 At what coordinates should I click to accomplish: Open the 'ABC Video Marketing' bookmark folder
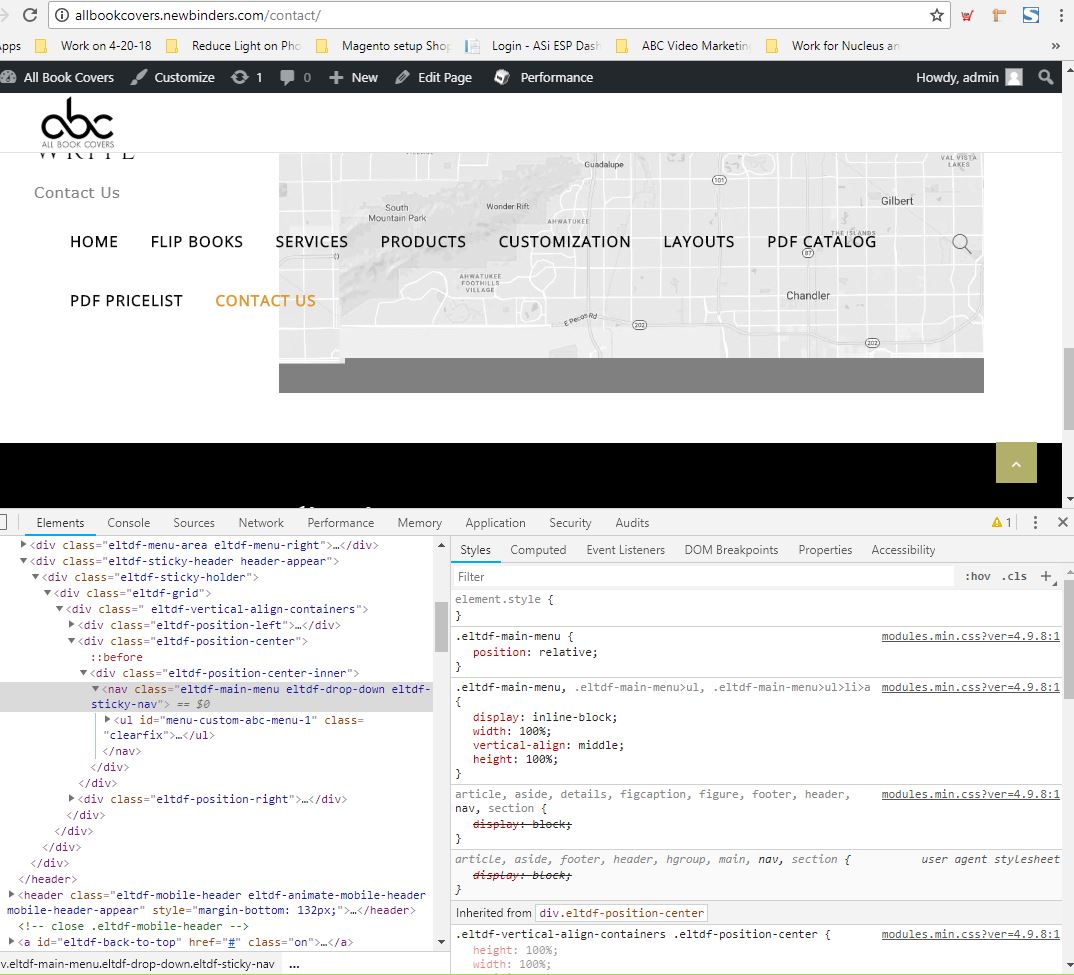pos(683,46)
